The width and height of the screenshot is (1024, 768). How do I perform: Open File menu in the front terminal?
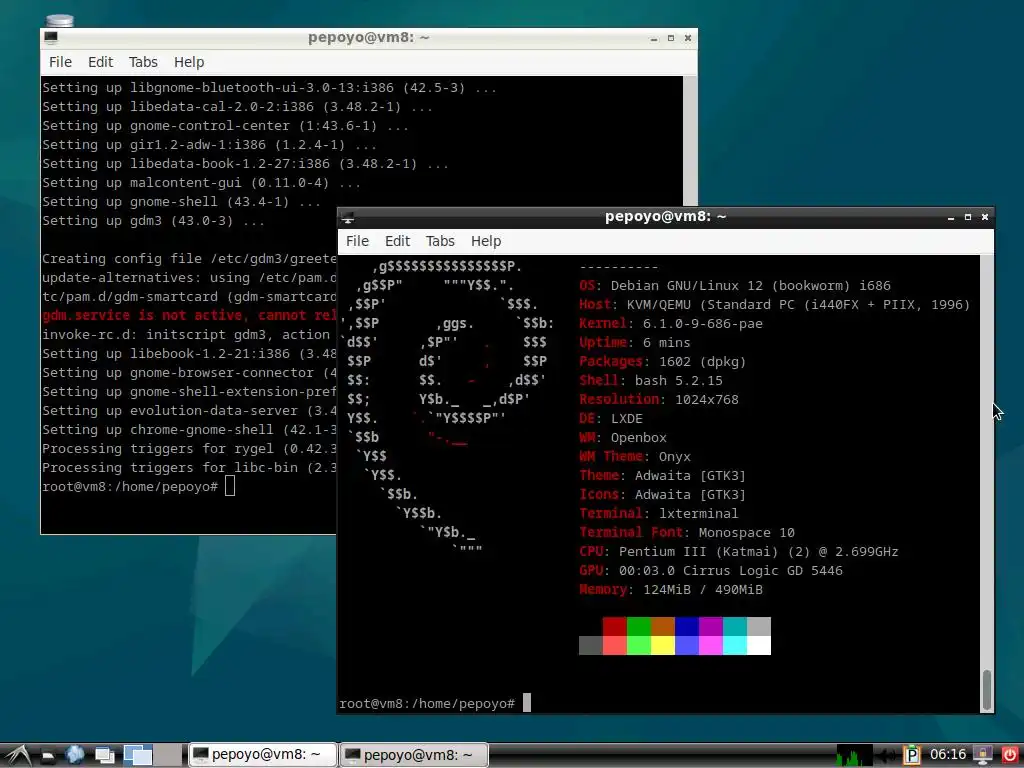click(357, 241)
